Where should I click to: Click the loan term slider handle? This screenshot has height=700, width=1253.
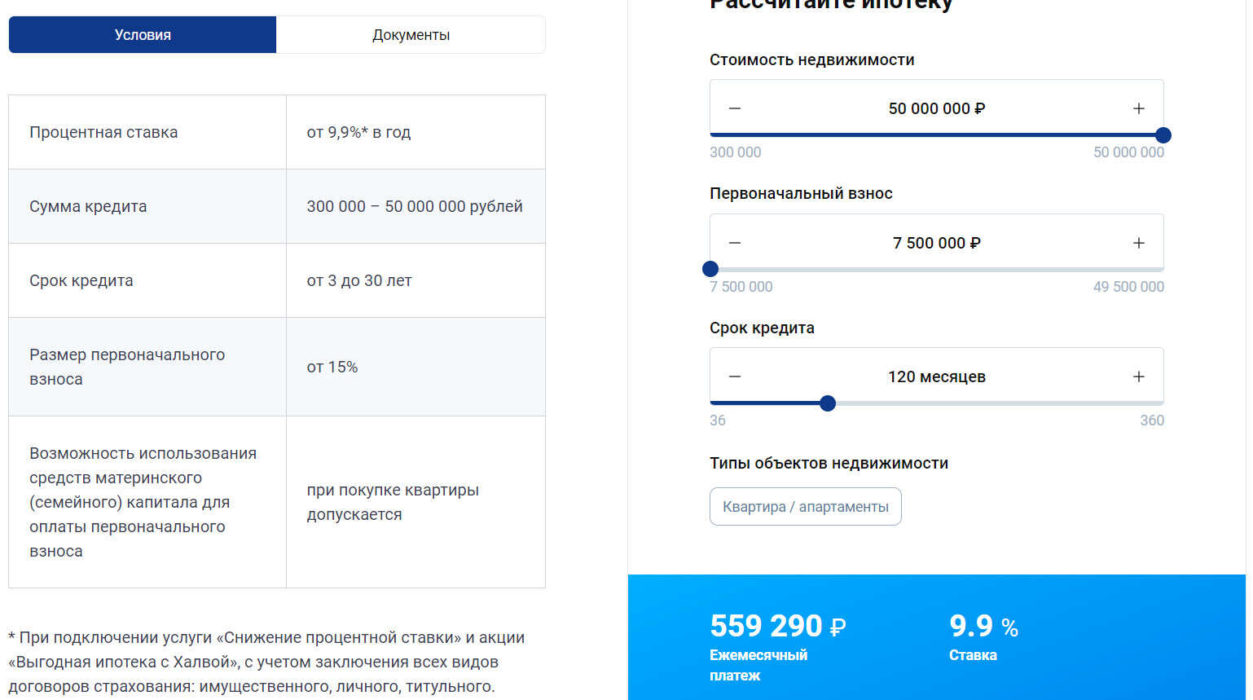pos(827,403)
